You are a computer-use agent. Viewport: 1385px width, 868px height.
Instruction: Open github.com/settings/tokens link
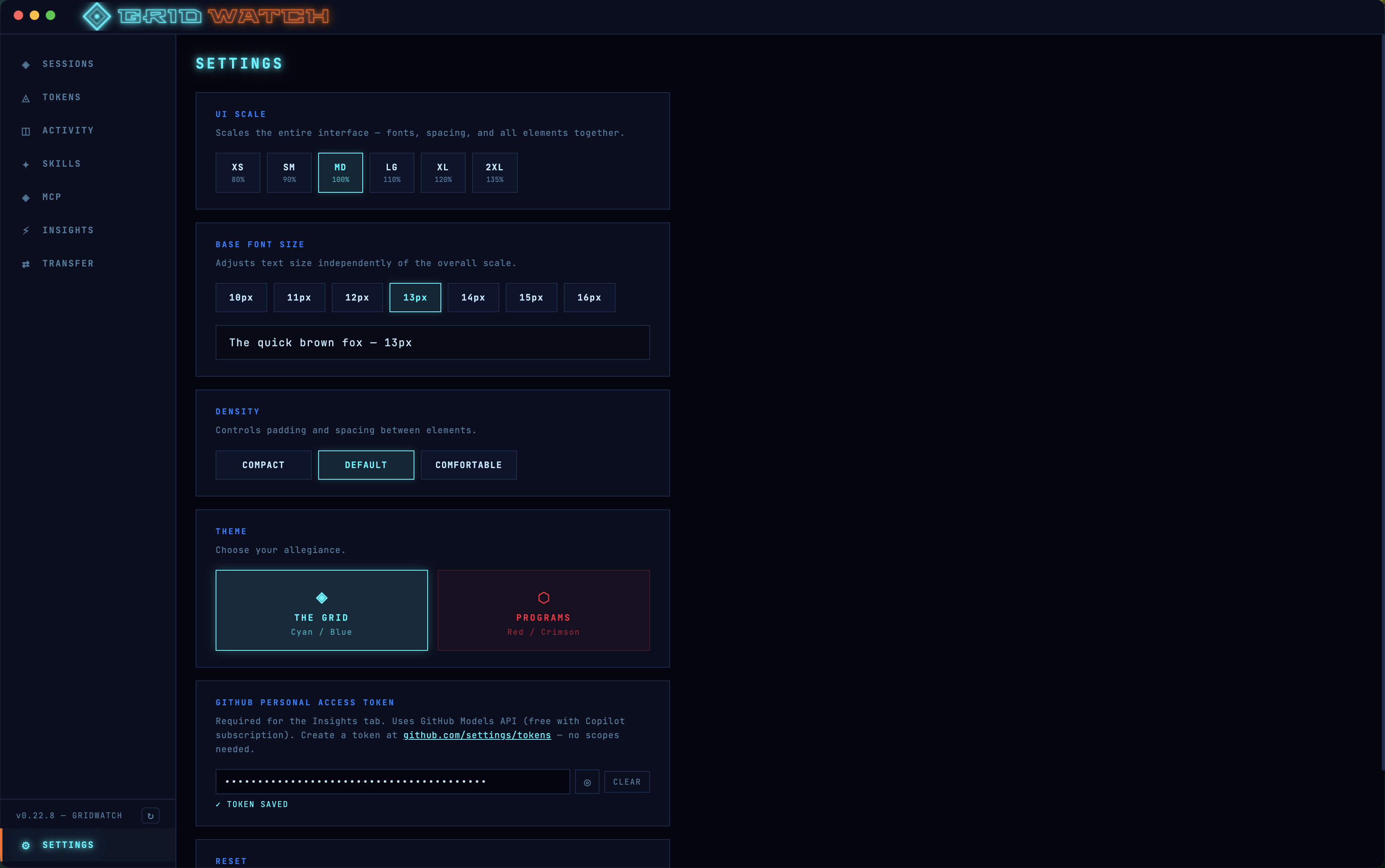coord(477,735)
